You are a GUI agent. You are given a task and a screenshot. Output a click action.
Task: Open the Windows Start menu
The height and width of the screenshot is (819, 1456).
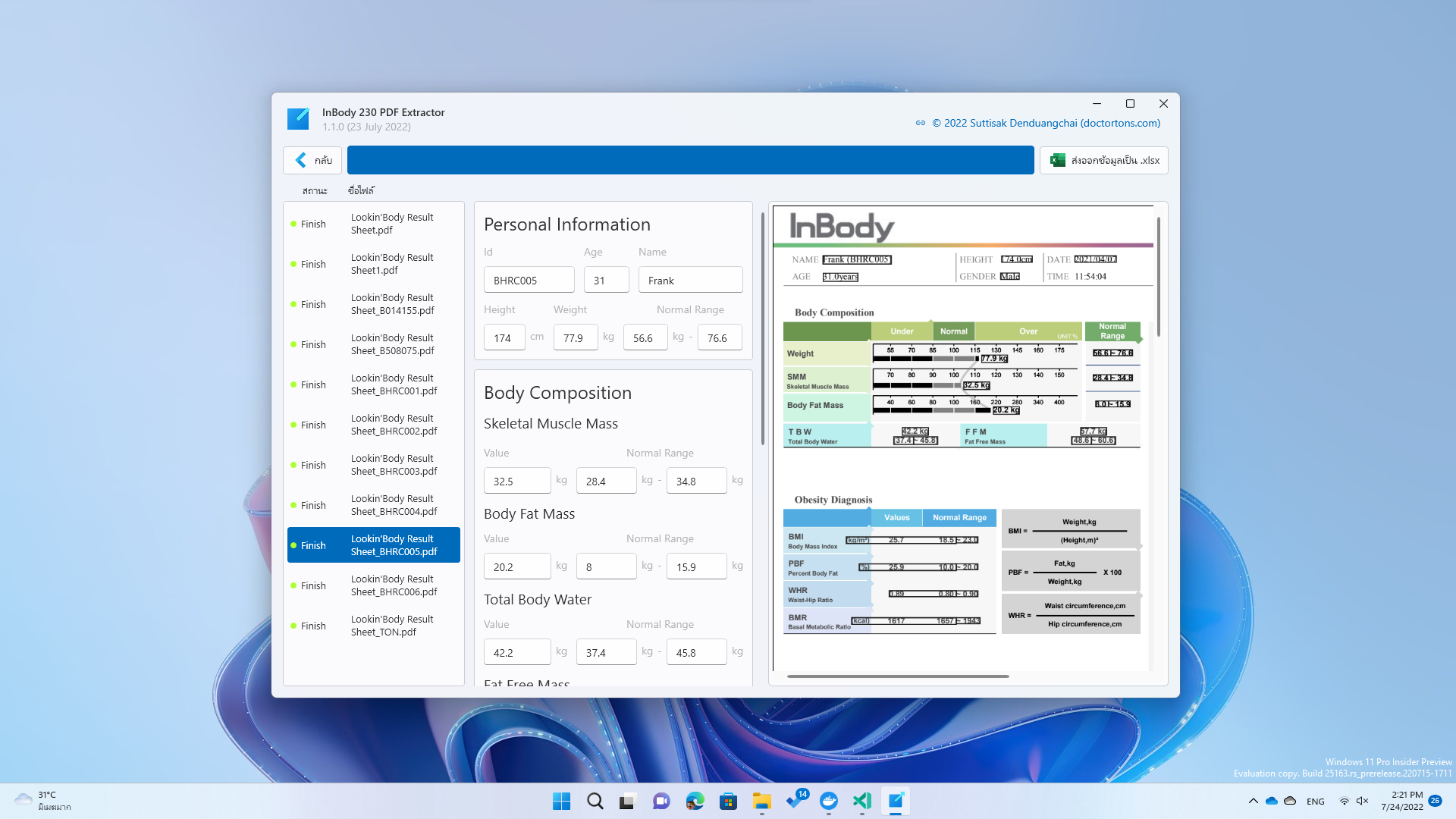click(561, 801)
